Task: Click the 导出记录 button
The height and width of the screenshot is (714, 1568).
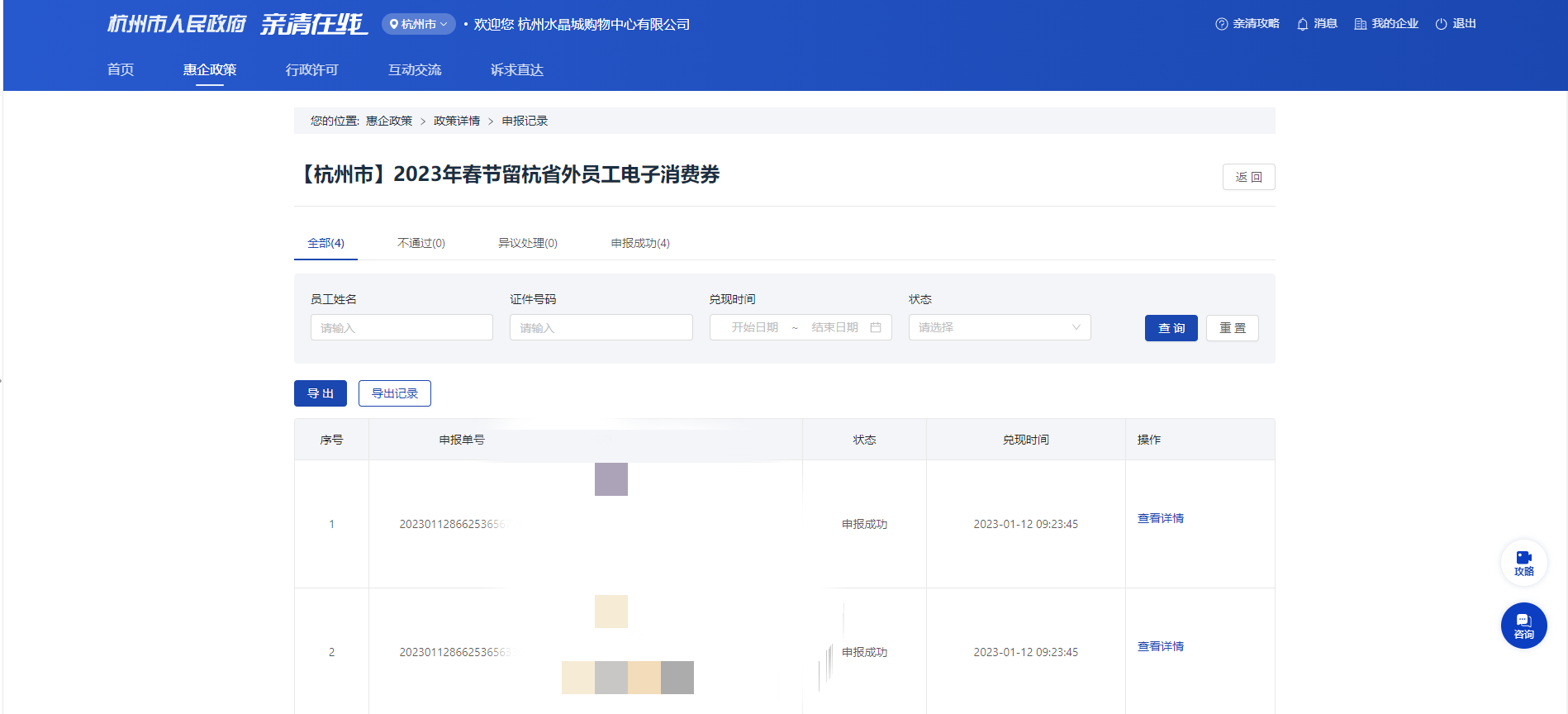Action: coord(394,393)
